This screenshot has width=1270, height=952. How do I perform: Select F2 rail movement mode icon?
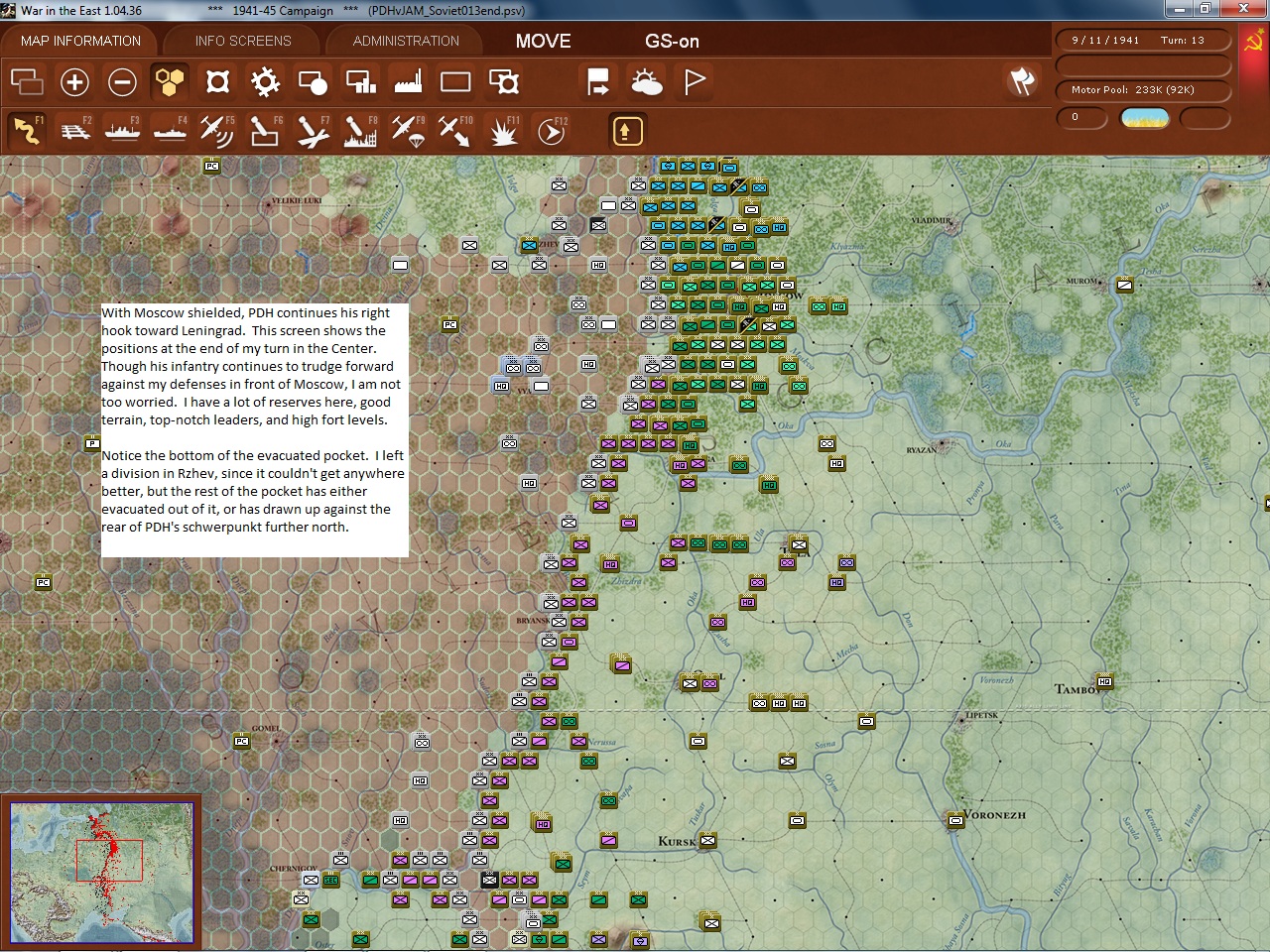click(74, 130)
